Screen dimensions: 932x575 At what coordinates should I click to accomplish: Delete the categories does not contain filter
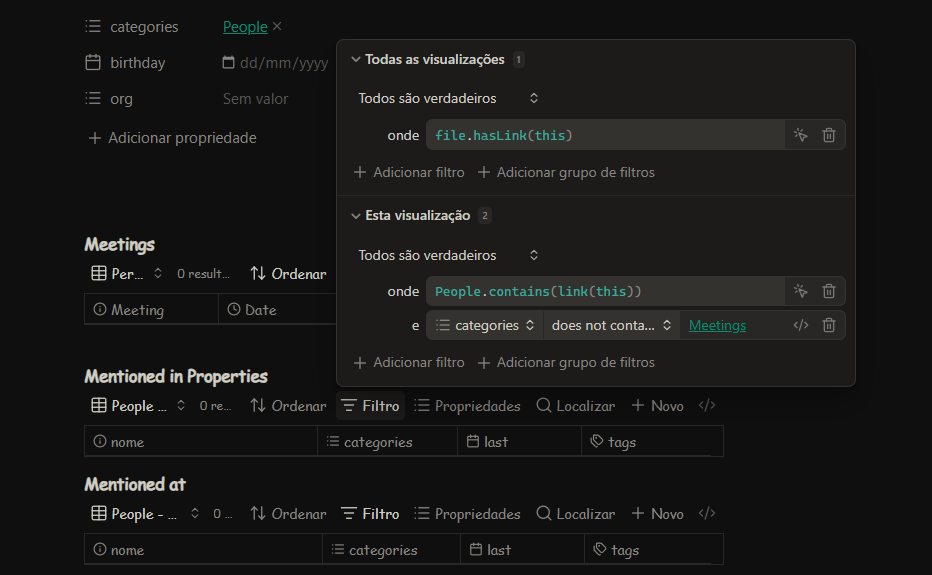828,325
